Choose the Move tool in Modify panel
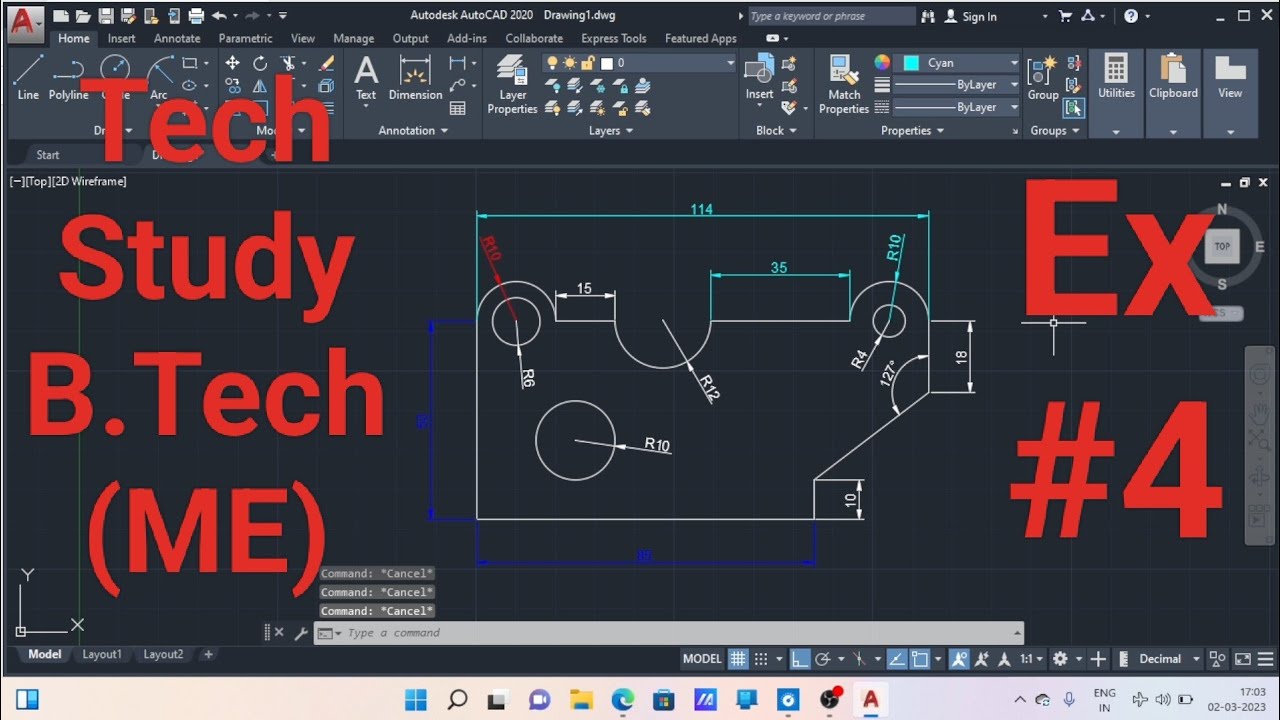 (x=233, y=62)
